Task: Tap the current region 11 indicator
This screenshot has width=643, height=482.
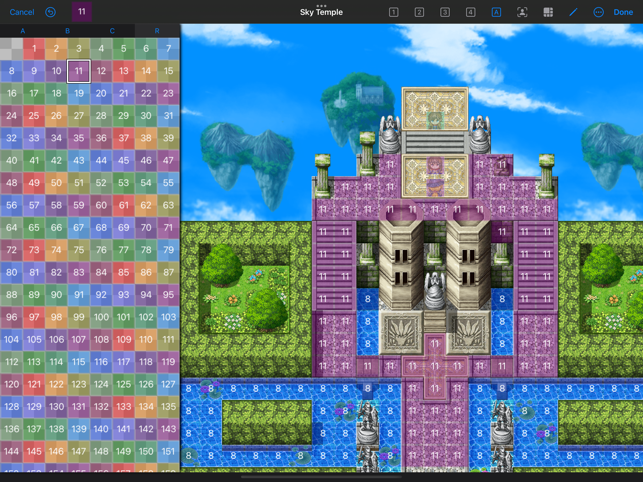Action: click(x=82, y=11)
